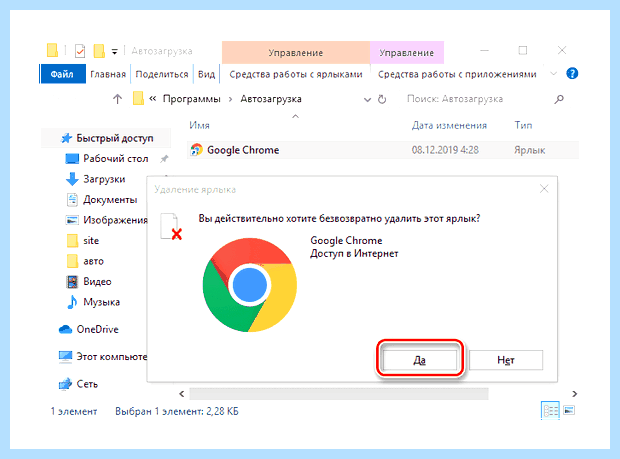620x459 pixels.
Task: Click the properties checkmark icon in title bar
Action: click(x=80, y=51)
